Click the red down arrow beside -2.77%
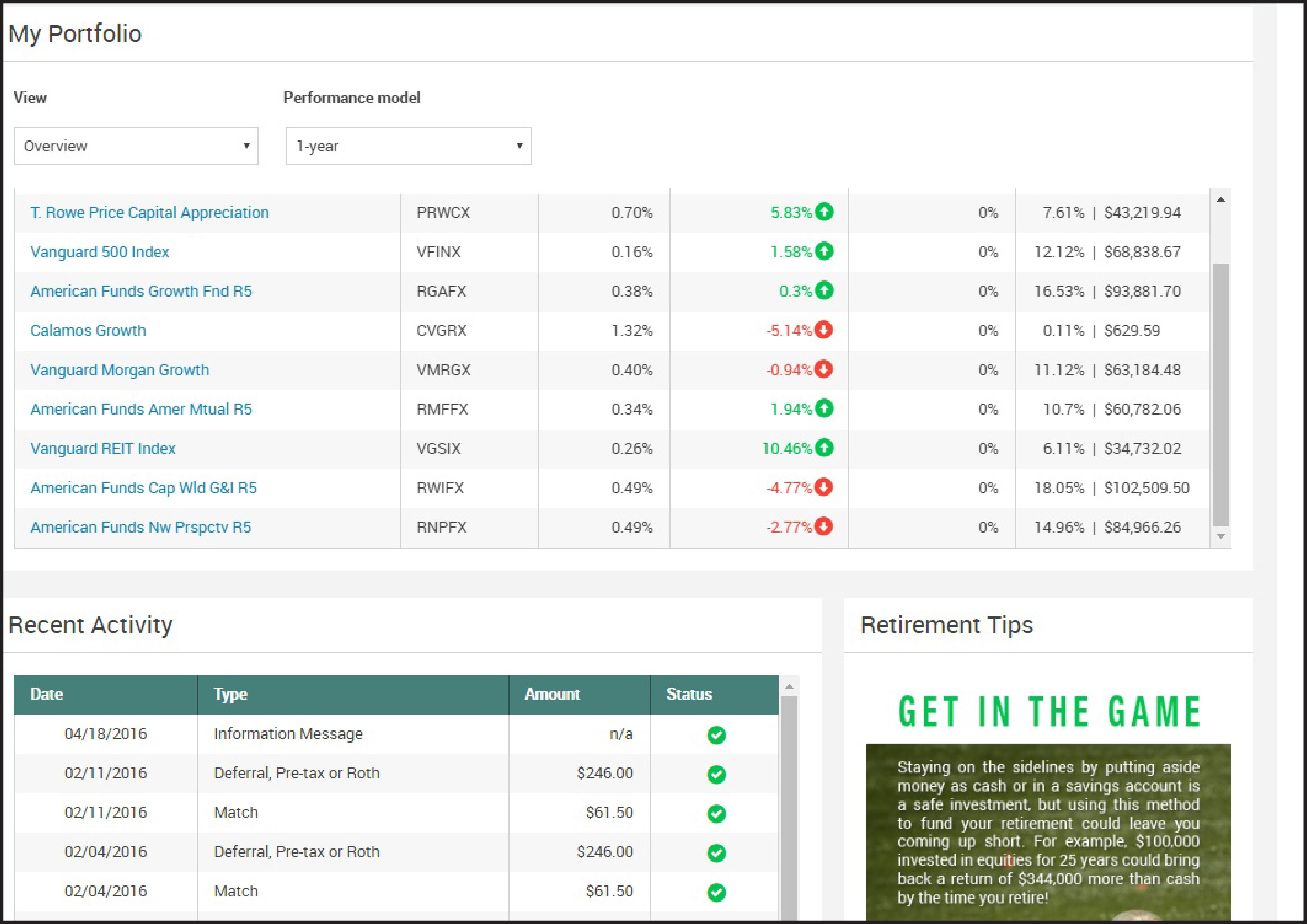 pyautogui.click(x=824, y=526)
